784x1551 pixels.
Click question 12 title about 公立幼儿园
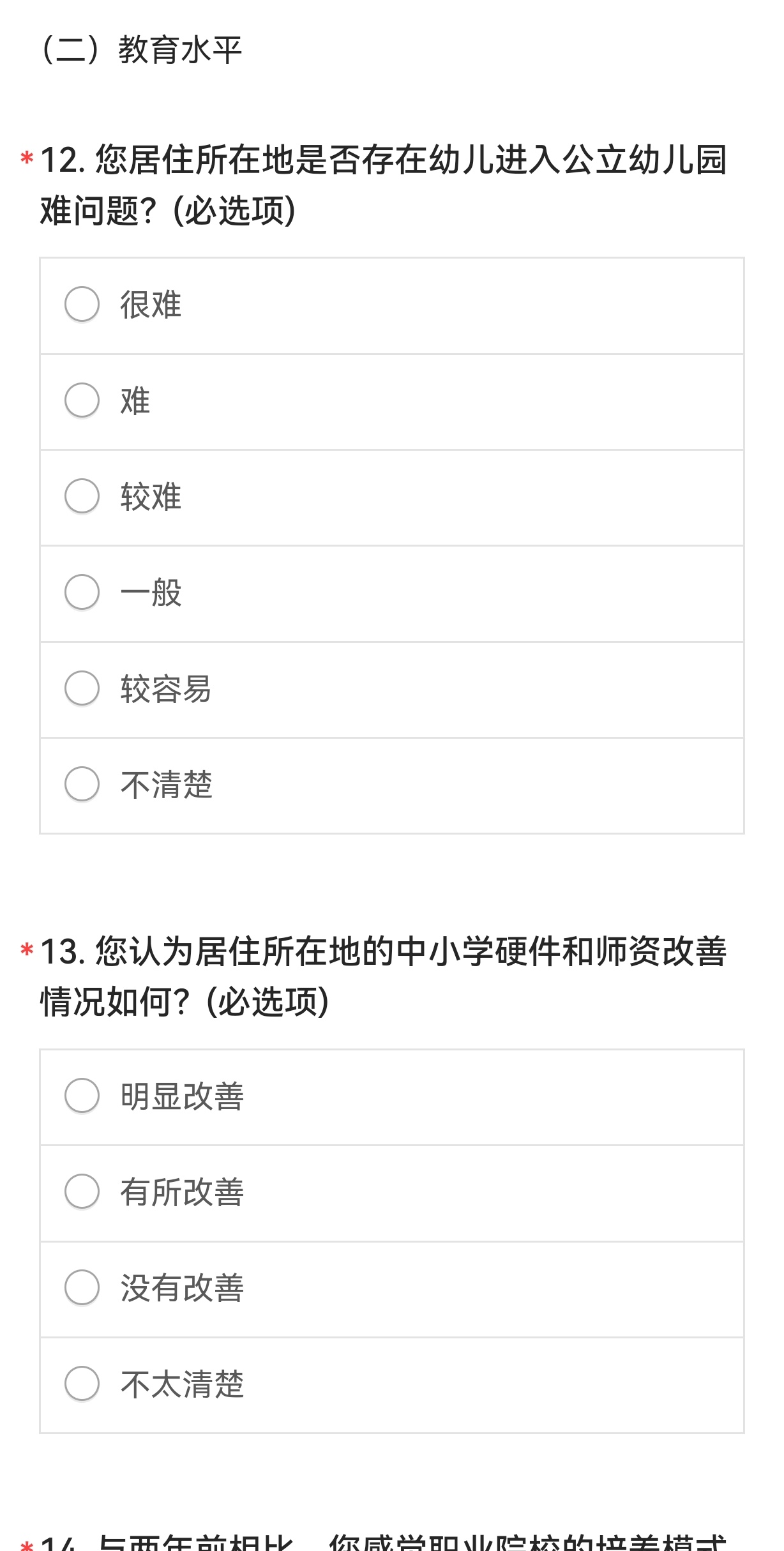coord(383,185)
